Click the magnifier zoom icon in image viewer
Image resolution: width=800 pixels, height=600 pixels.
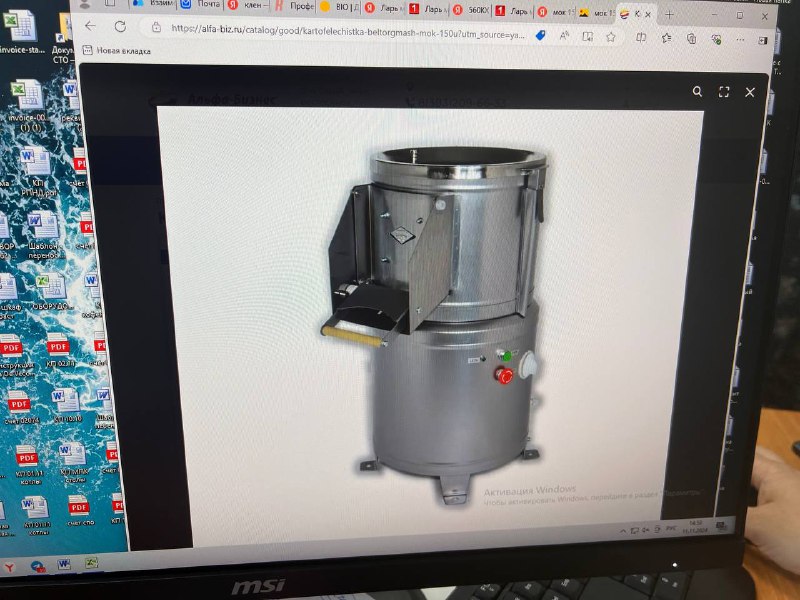(697, 91)
